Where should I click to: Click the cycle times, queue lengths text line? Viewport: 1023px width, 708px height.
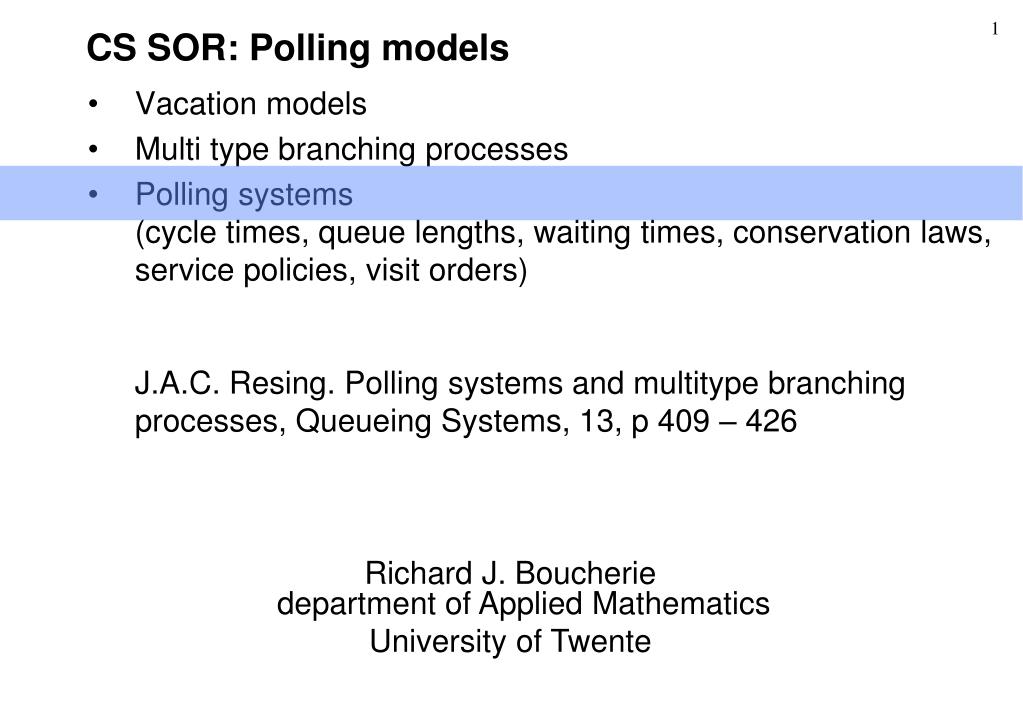coord(562,233)
